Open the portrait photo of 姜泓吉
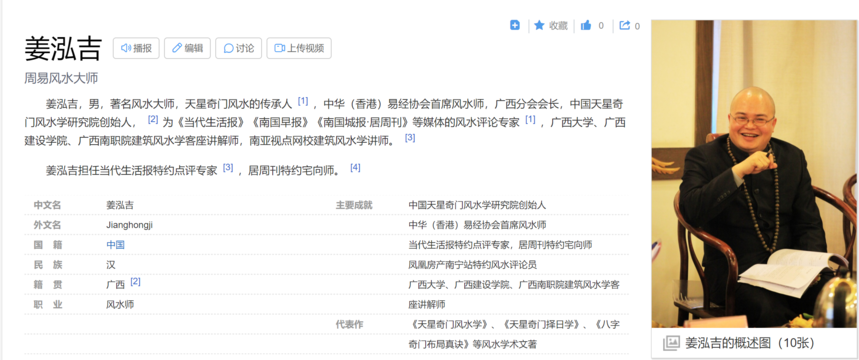 click(753, 174)
